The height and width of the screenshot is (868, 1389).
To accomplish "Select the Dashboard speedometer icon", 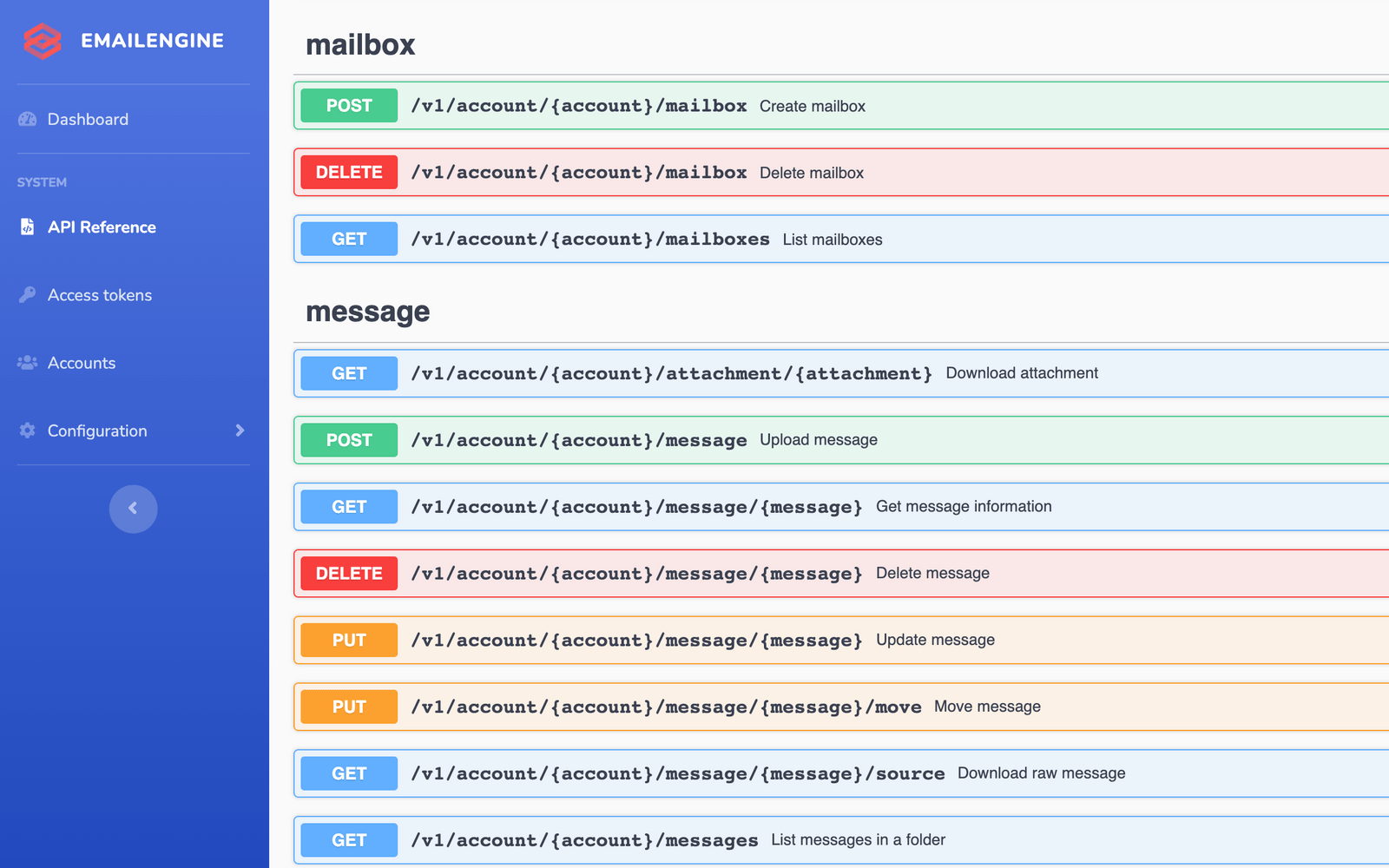I will [x=27, y=119].
